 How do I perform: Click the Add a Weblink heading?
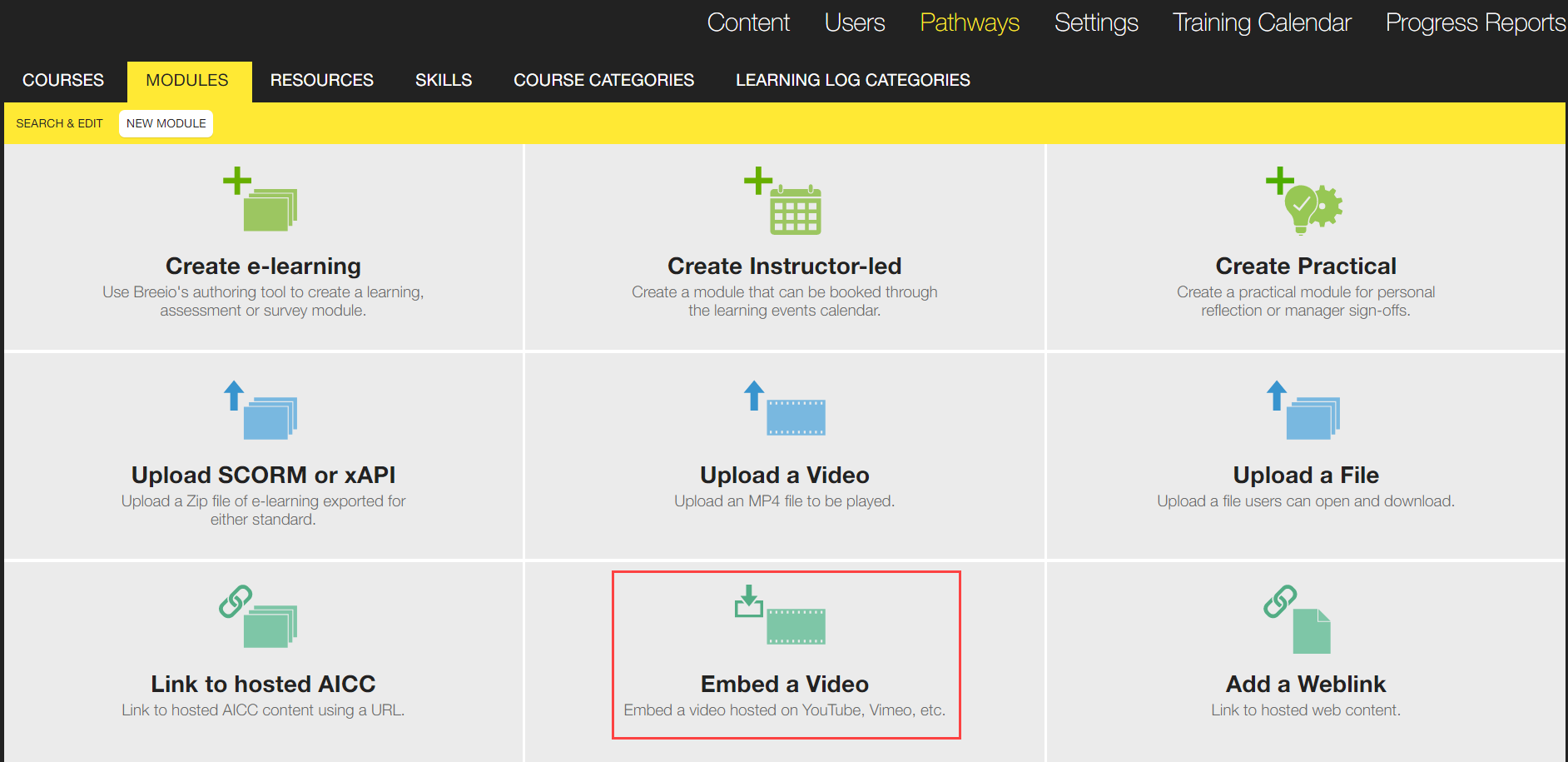(1306, 684)
